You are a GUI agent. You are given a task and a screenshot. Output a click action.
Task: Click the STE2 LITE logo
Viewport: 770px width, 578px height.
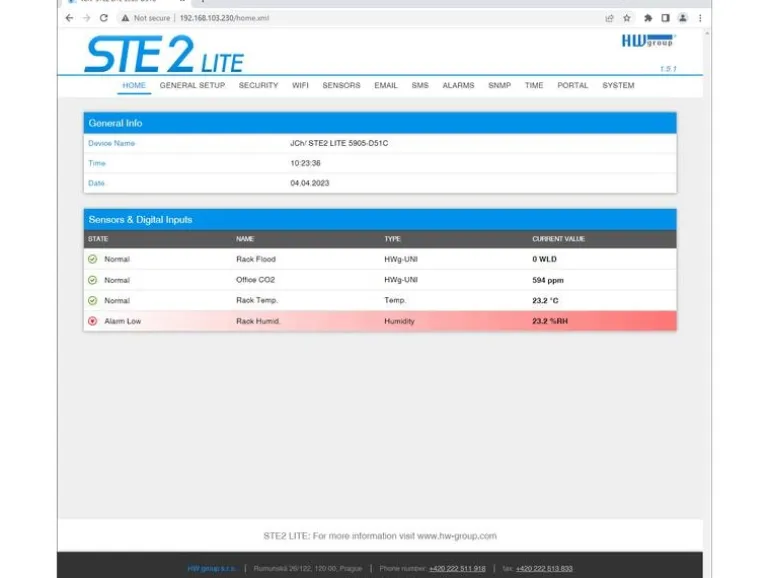[x=164, y=54]
